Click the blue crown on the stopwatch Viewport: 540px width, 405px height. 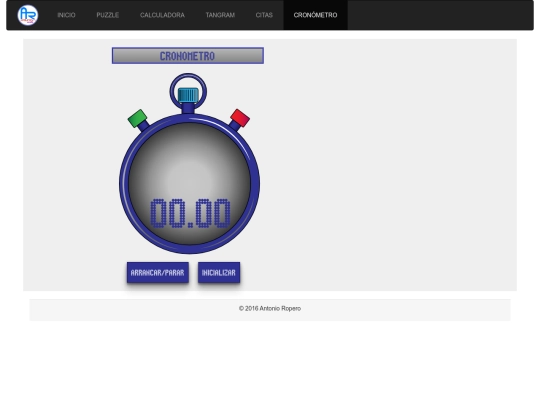pyautogui.click(x=188, y=95)
